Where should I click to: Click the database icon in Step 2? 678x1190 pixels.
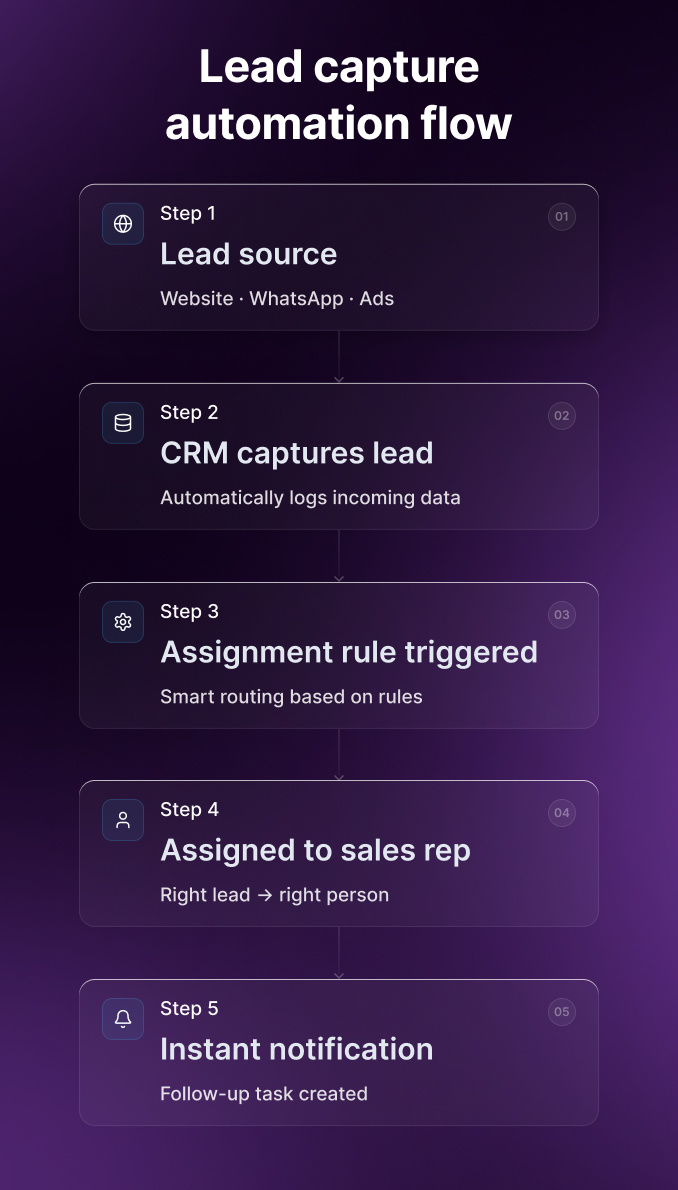tap(123, 423)
